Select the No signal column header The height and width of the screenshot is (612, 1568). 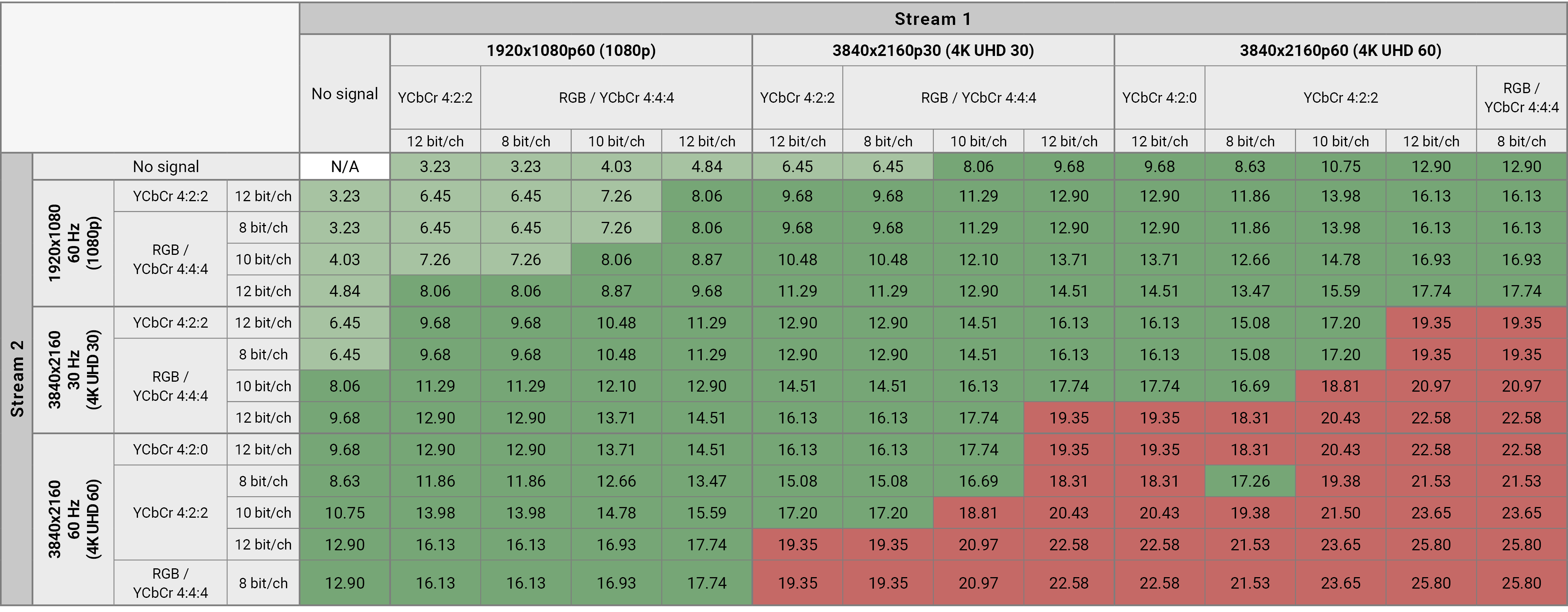[345, 94]
